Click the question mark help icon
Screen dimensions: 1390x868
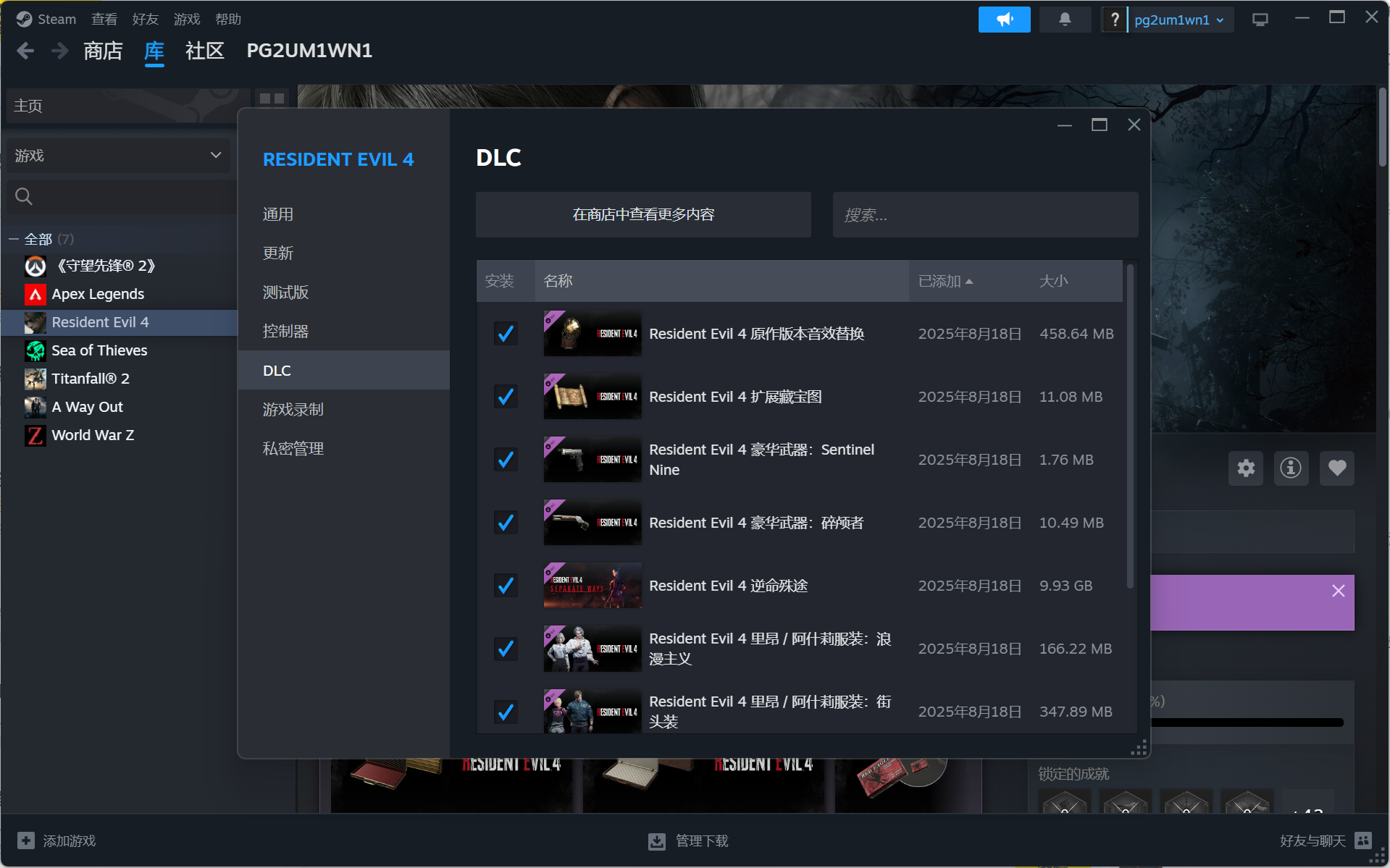tap(1115, 20)
